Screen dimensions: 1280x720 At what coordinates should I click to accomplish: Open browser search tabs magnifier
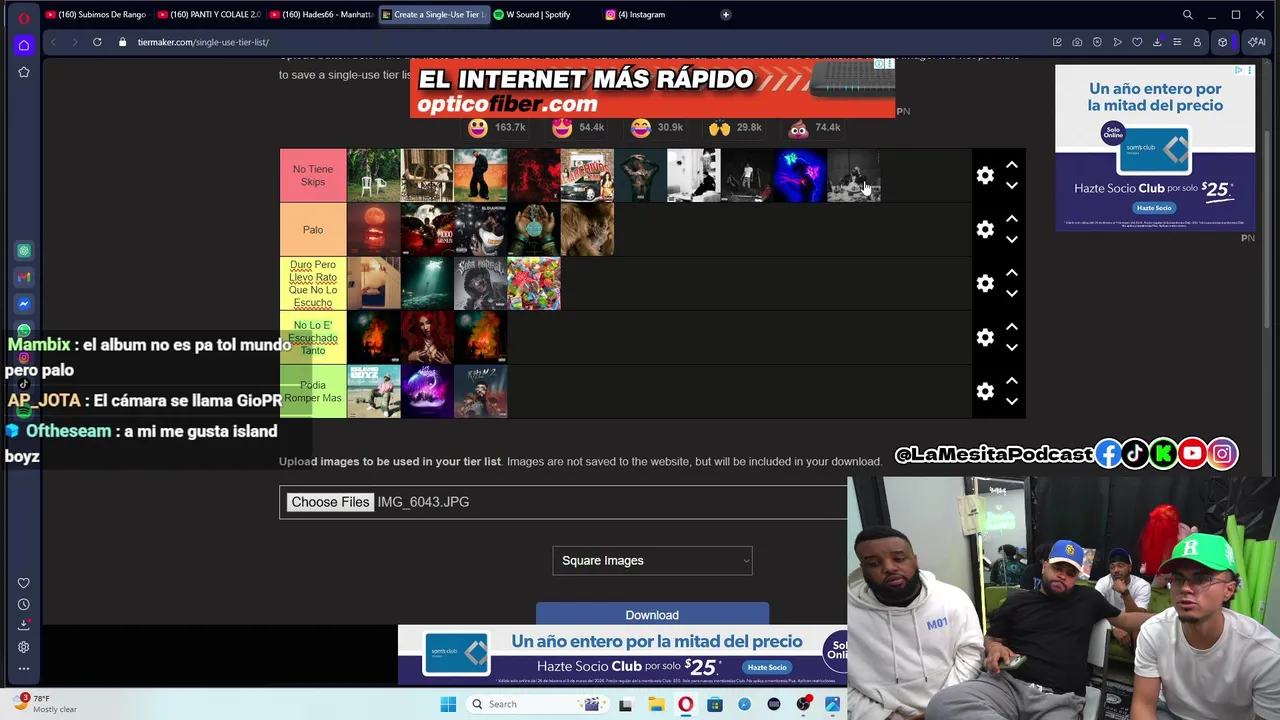pyautogui.click(x=1188, y=15)
